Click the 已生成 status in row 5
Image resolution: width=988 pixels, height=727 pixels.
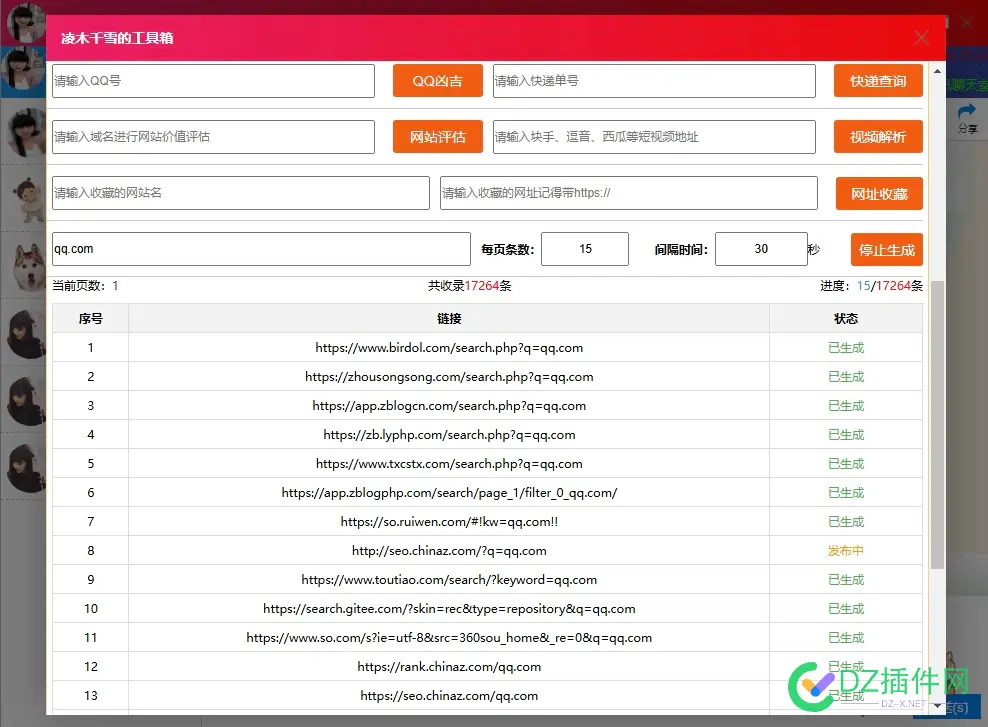[x=846, y=464]
